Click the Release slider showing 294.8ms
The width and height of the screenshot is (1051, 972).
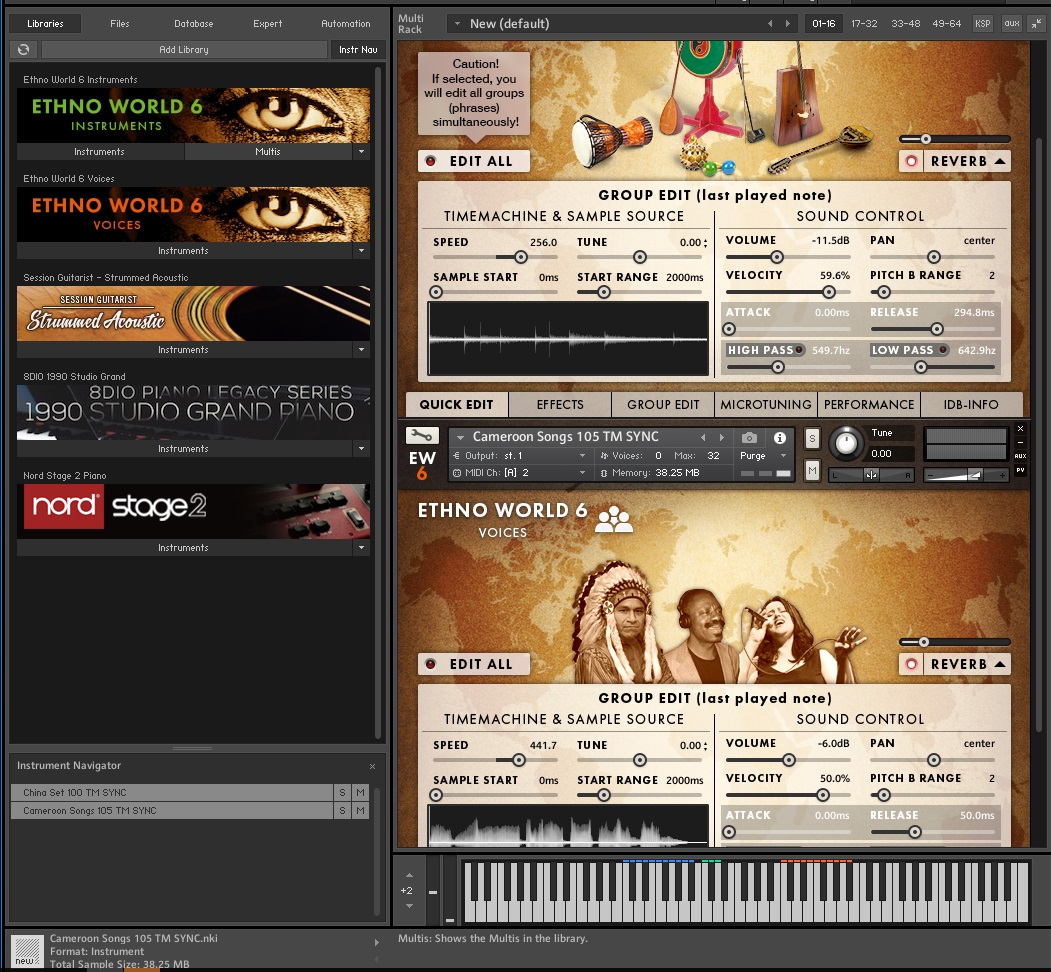(x=932, y=329)
